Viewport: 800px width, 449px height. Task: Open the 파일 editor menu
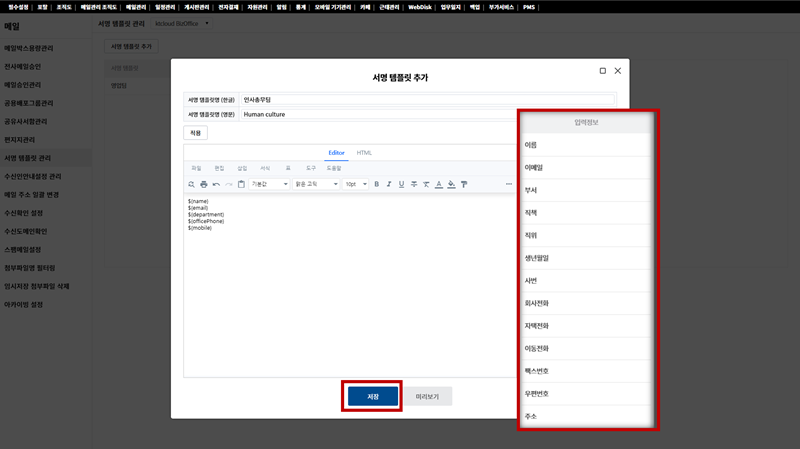[196, 168]
